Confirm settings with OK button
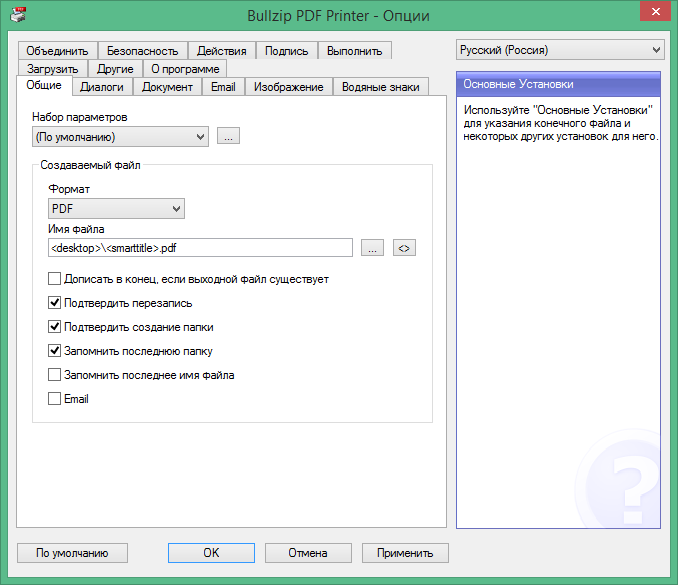The width and height of the screenshot is (678, 585). pyautogui.click(x=211, y=553)
